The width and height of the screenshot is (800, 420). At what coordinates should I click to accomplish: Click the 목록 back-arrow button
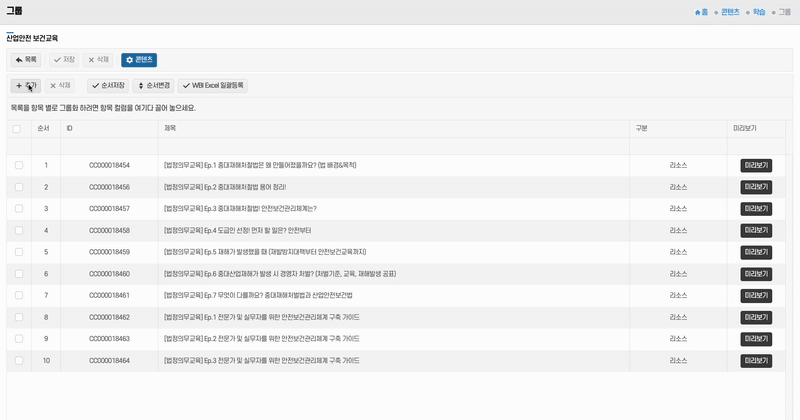26,61
